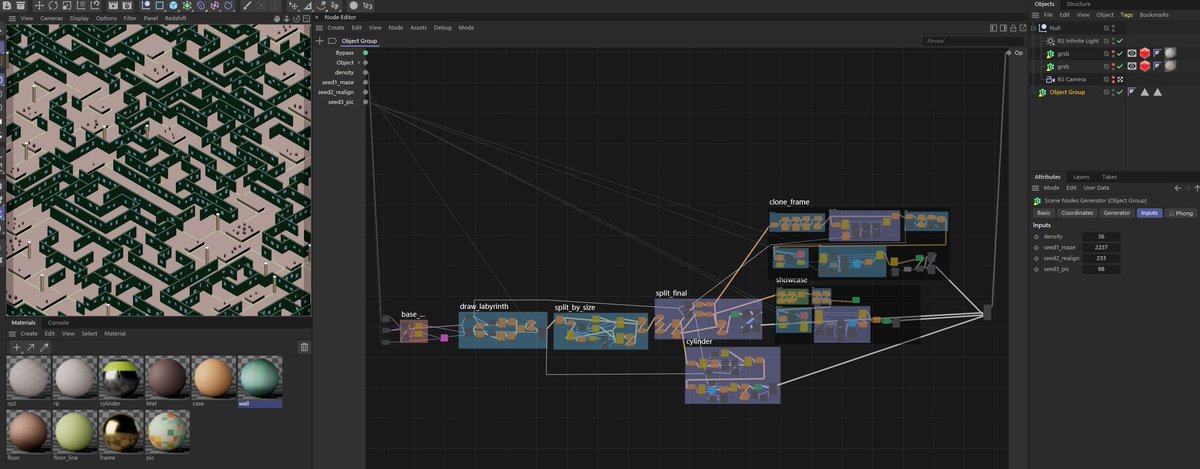Viewport: 1200px width, 469px height.
Task: Select the wall material swatch
Action: pos(260,380)
